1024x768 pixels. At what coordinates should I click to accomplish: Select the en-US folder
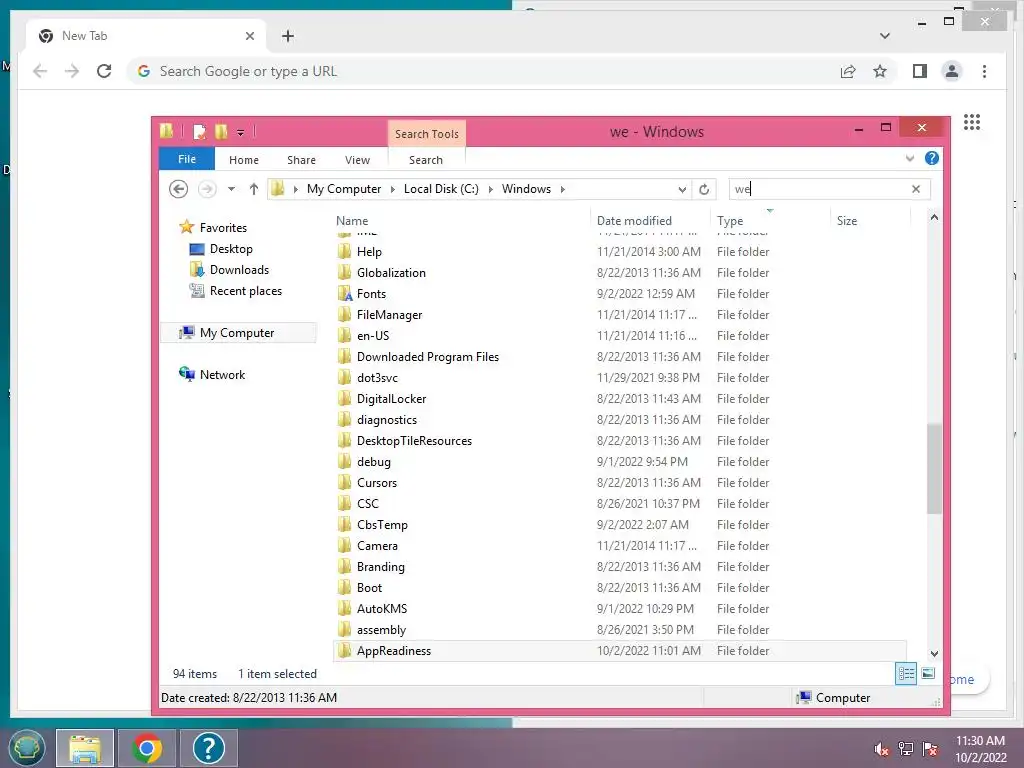(x=373, y=336)
